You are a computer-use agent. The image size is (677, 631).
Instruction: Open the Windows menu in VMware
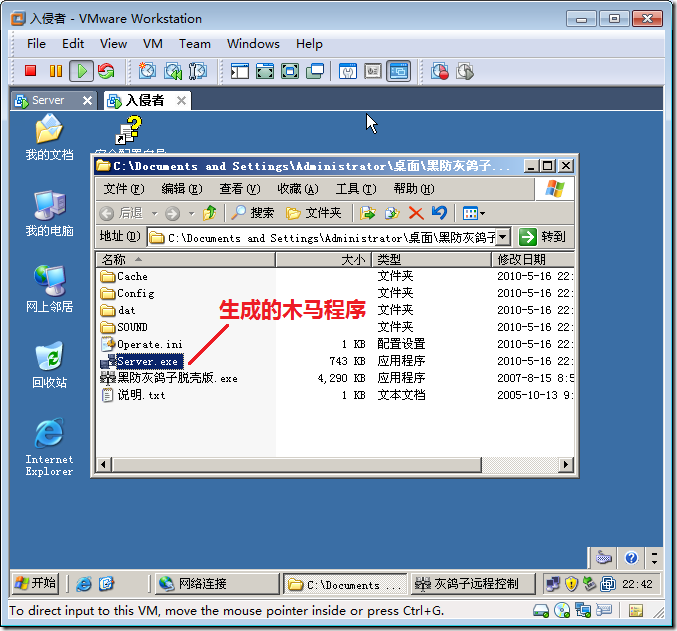coord(253,44)
